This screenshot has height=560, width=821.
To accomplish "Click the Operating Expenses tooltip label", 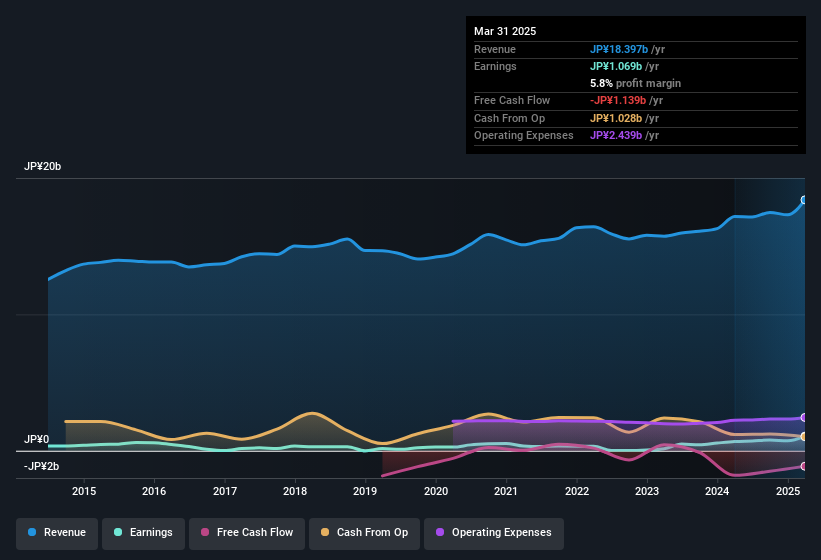I will tap(524, 136).
